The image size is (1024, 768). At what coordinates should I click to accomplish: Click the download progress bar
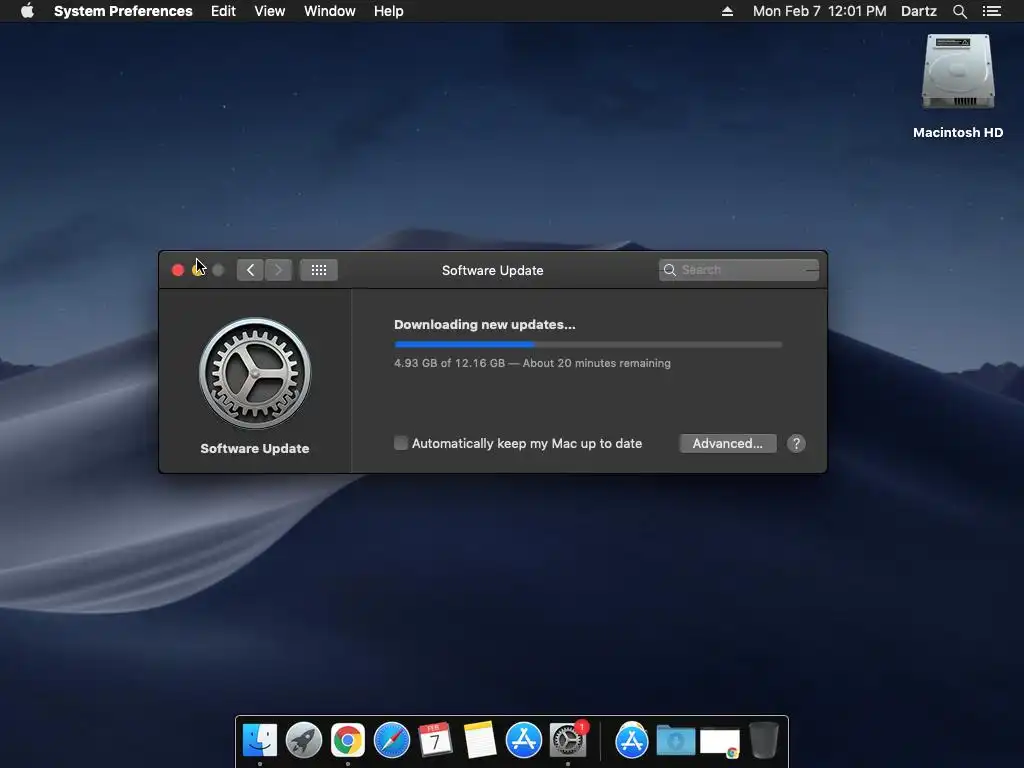pos(588,344)
